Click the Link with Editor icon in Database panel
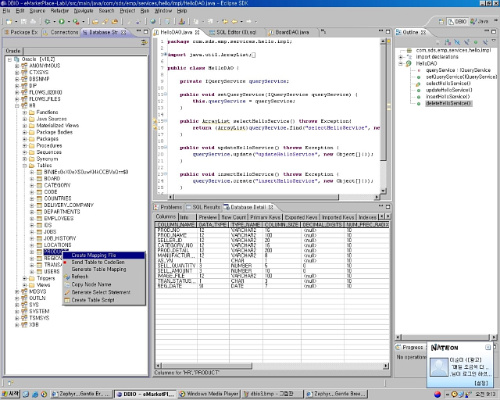 point(144,42)
